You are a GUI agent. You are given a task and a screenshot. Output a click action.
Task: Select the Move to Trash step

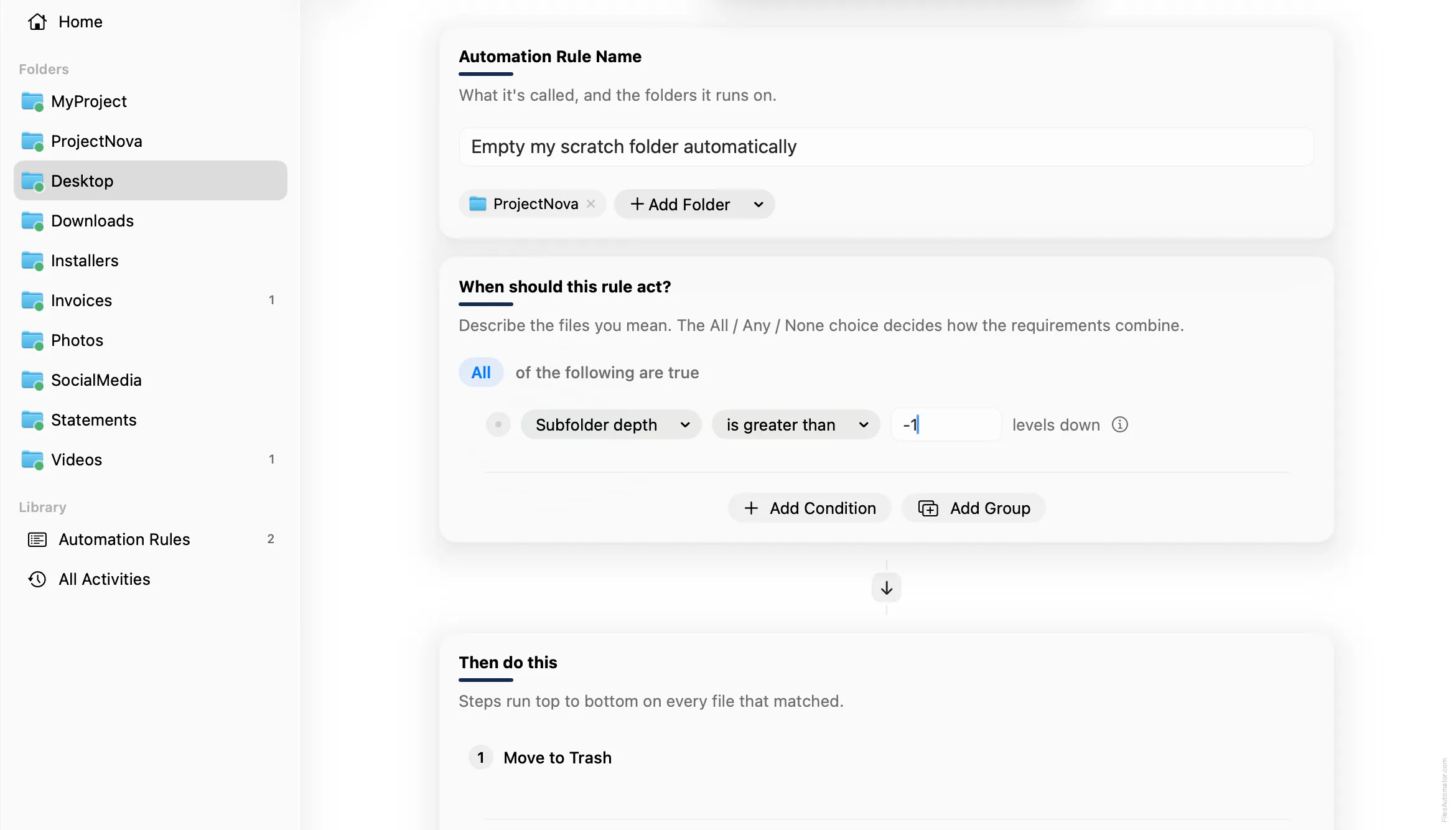557,757
